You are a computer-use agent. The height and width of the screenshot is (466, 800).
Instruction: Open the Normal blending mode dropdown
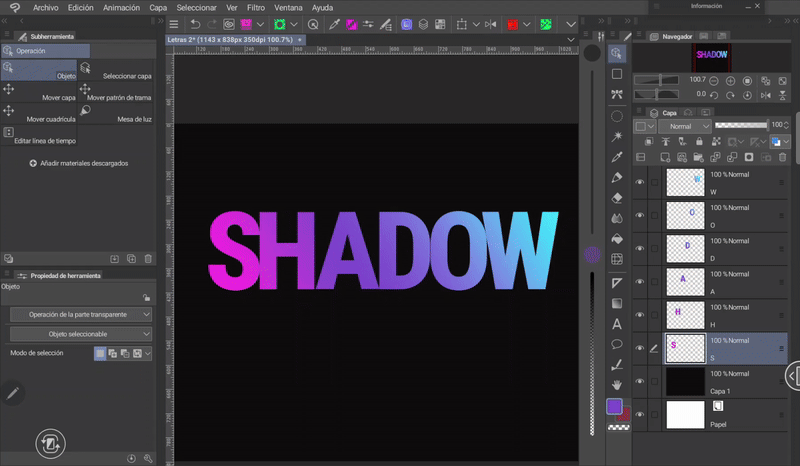(686, 127)
